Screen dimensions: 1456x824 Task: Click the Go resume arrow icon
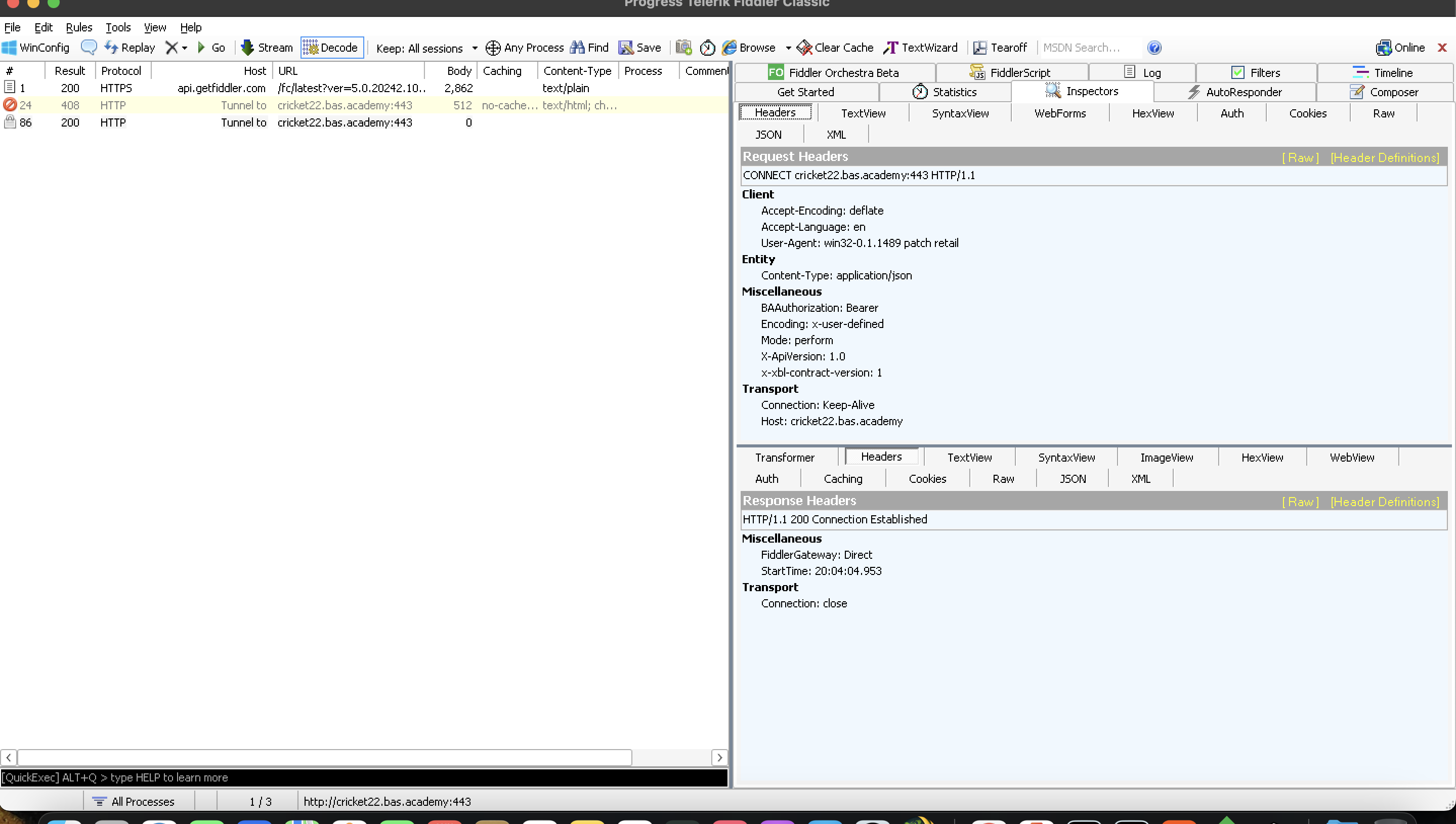pos(201,48)
